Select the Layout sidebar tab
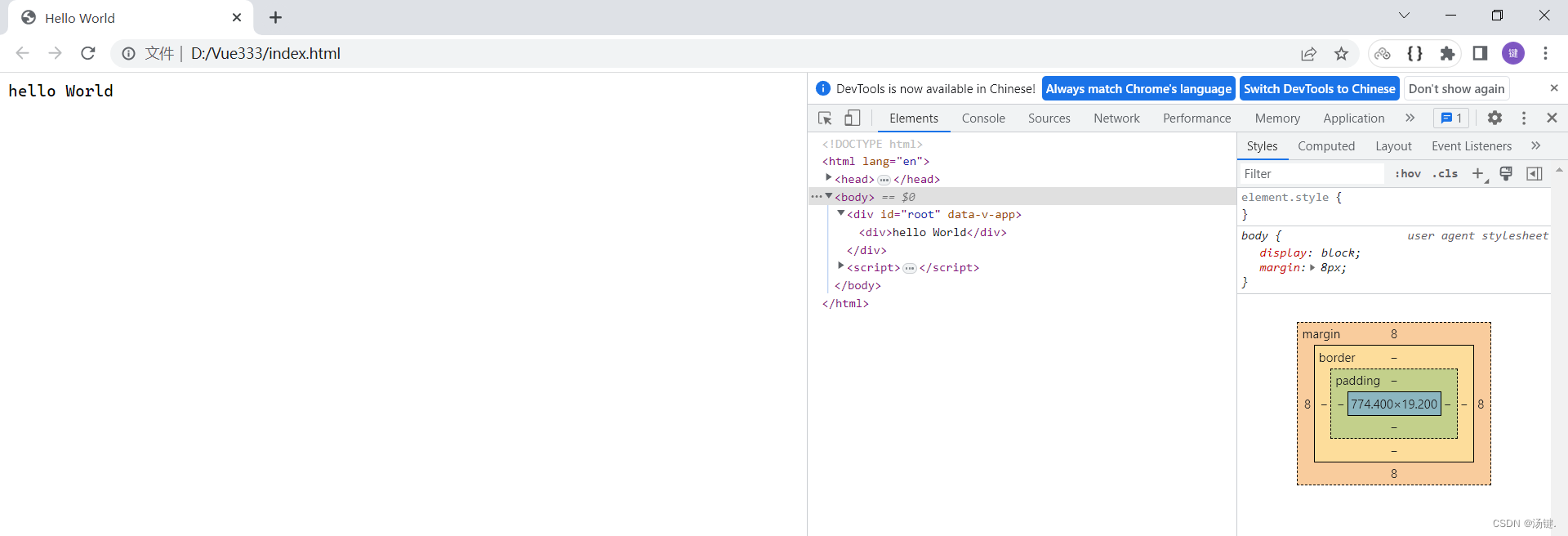This screenshot has width=1568, height=536. 1393,146
